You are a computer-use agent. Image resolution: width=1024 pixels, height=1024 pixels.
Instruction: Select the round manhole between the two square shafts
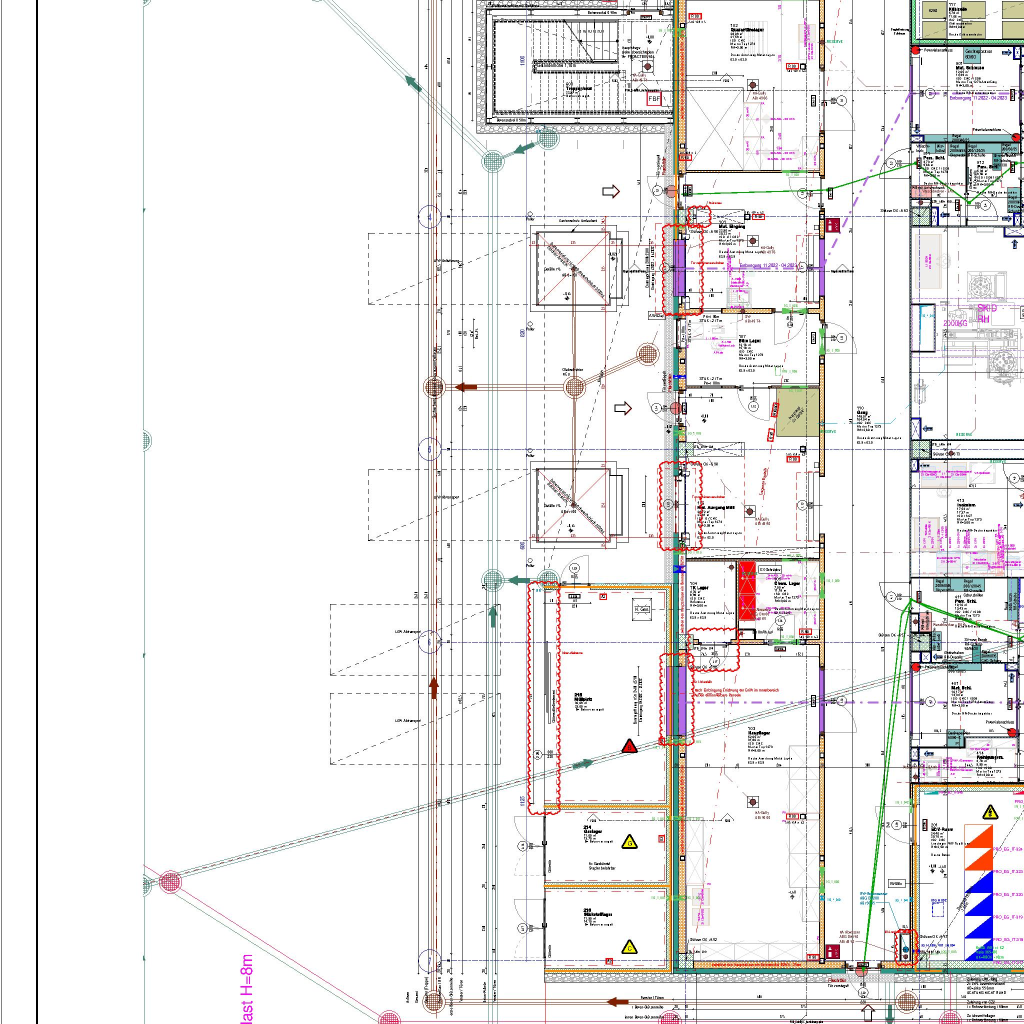point(574,387)
